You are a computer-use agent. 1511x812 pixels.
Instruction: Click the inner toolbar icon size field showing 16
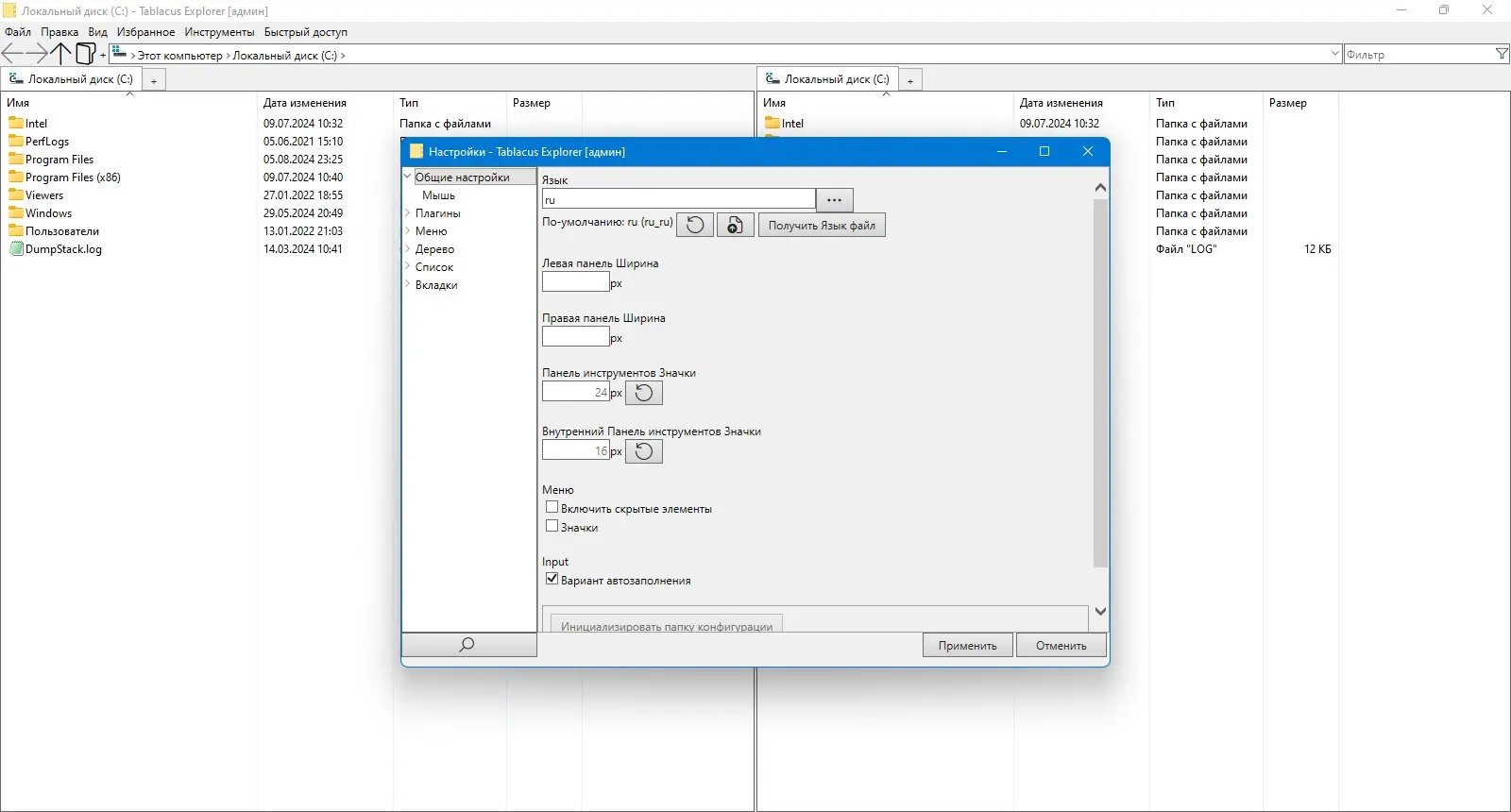(576, 449)
